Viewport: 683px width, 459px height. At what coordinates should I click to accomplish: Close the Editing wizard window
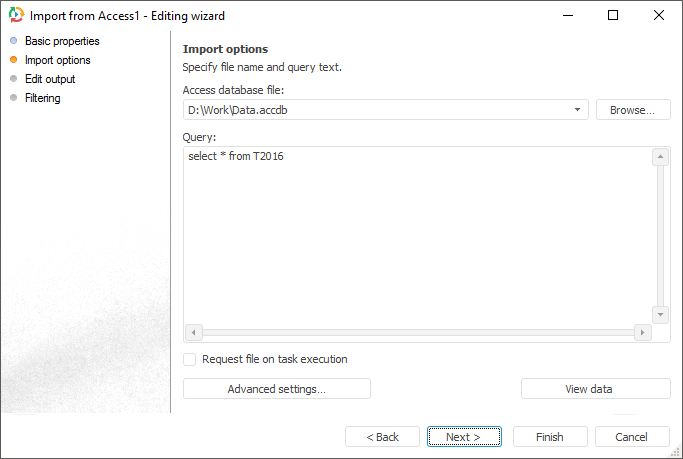coord(658,16)
